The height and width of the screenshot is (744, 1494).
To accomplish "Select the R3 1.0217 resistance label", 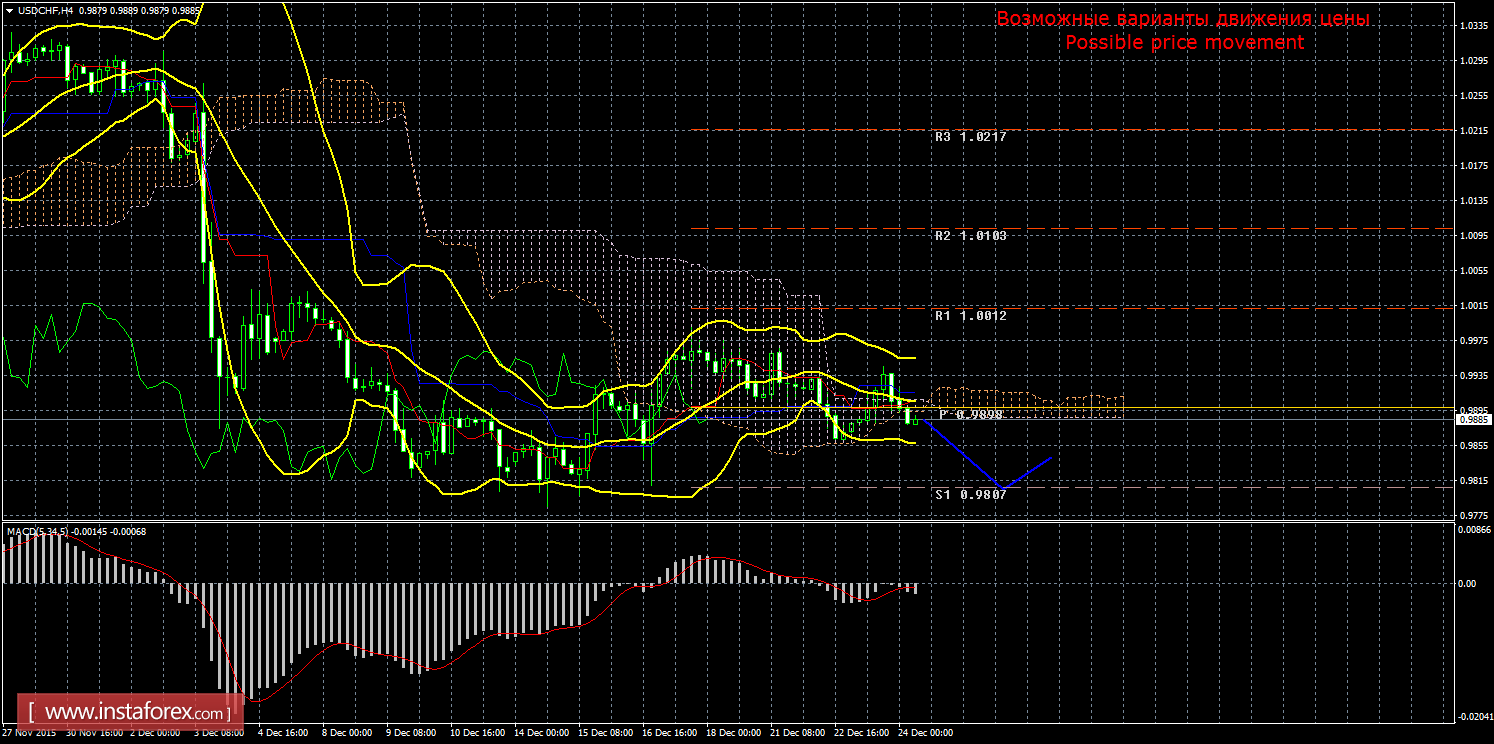I will coord(970,137).
